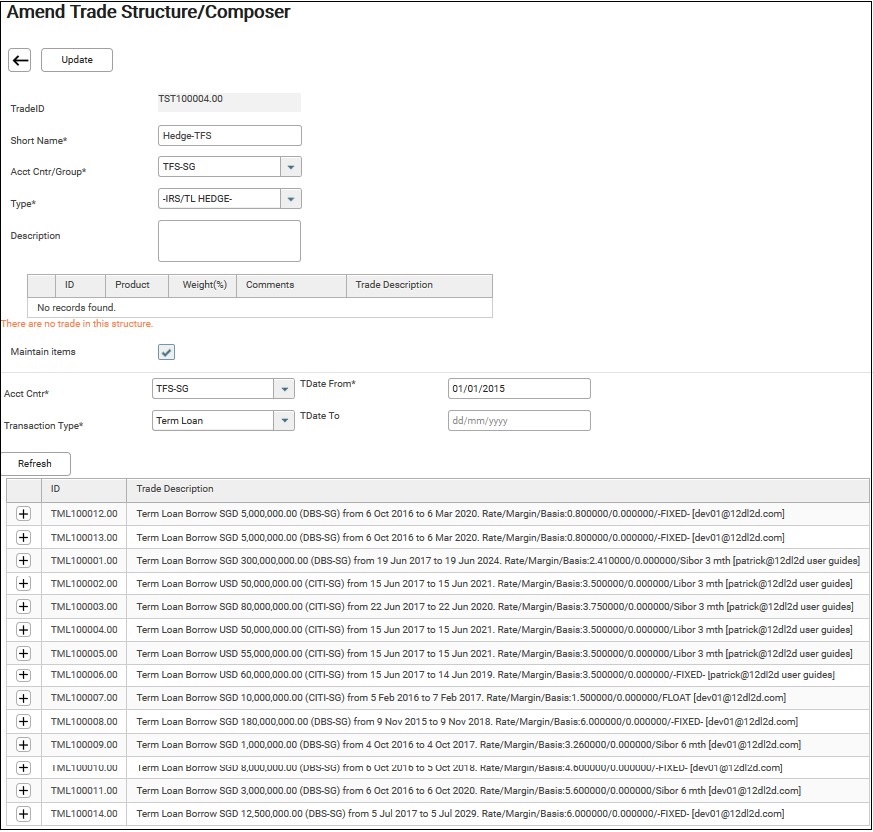Click the back arrow icon
This screenshot has width=873, height=832.
pyautogui.click(x=20, y=60)
